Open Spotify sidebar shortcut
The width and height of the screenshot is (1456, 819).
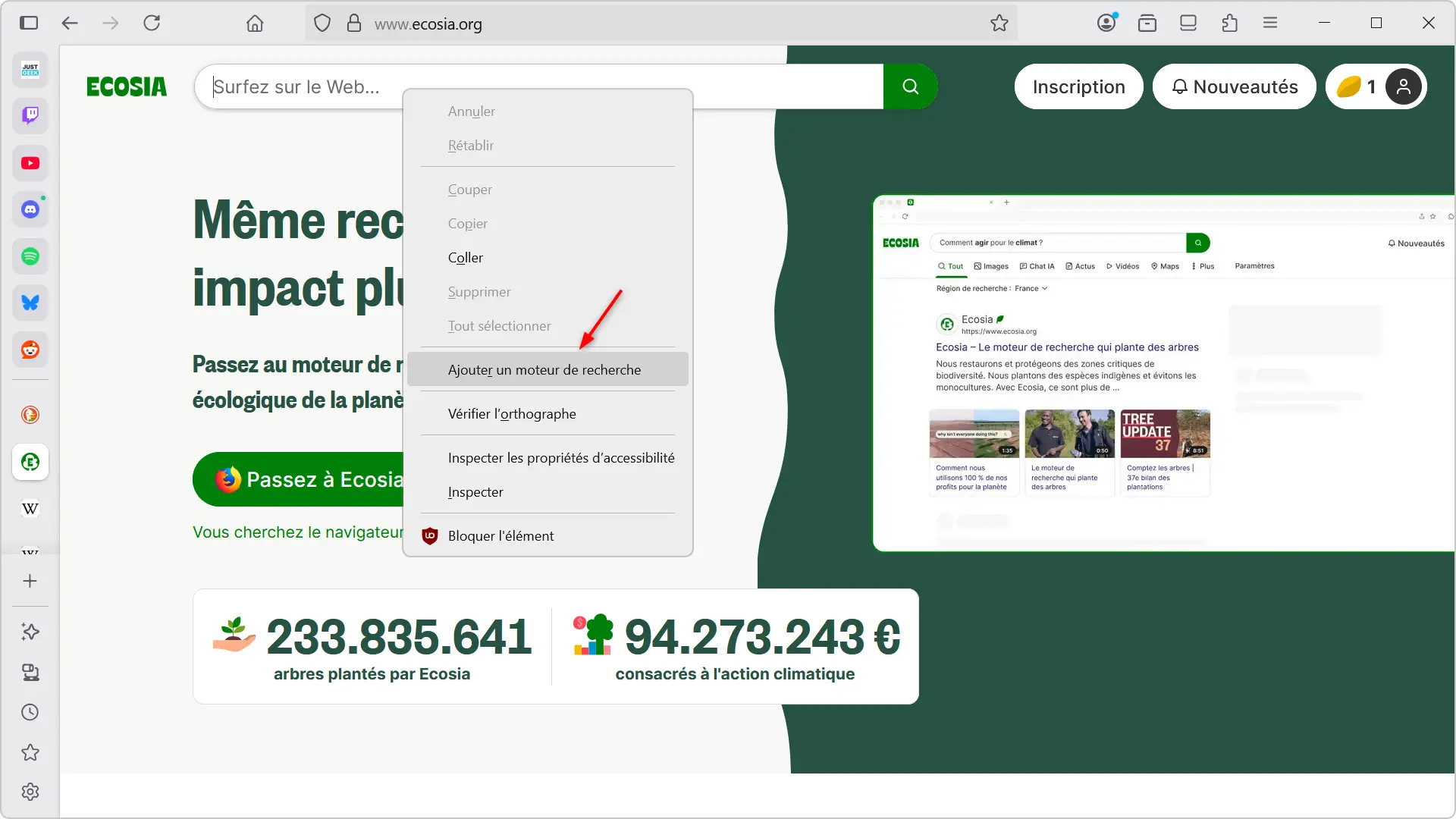tap(30, 256)
